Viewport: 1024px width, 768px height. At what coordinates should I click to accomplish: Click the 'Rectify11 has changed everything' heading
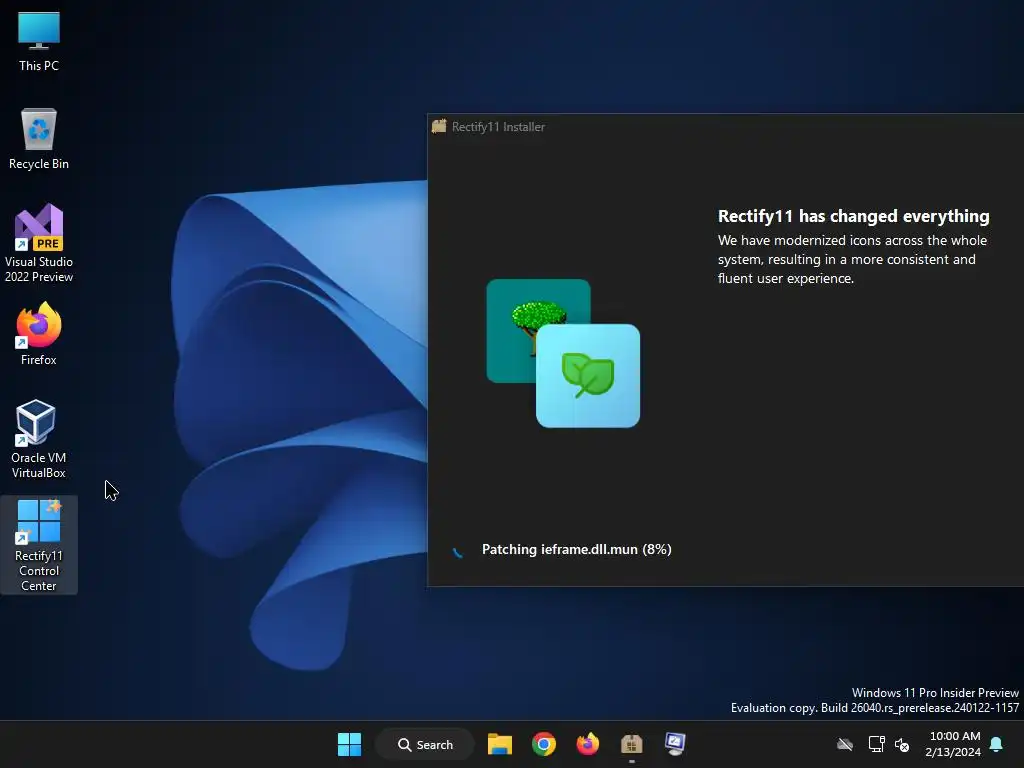(854, 216)
